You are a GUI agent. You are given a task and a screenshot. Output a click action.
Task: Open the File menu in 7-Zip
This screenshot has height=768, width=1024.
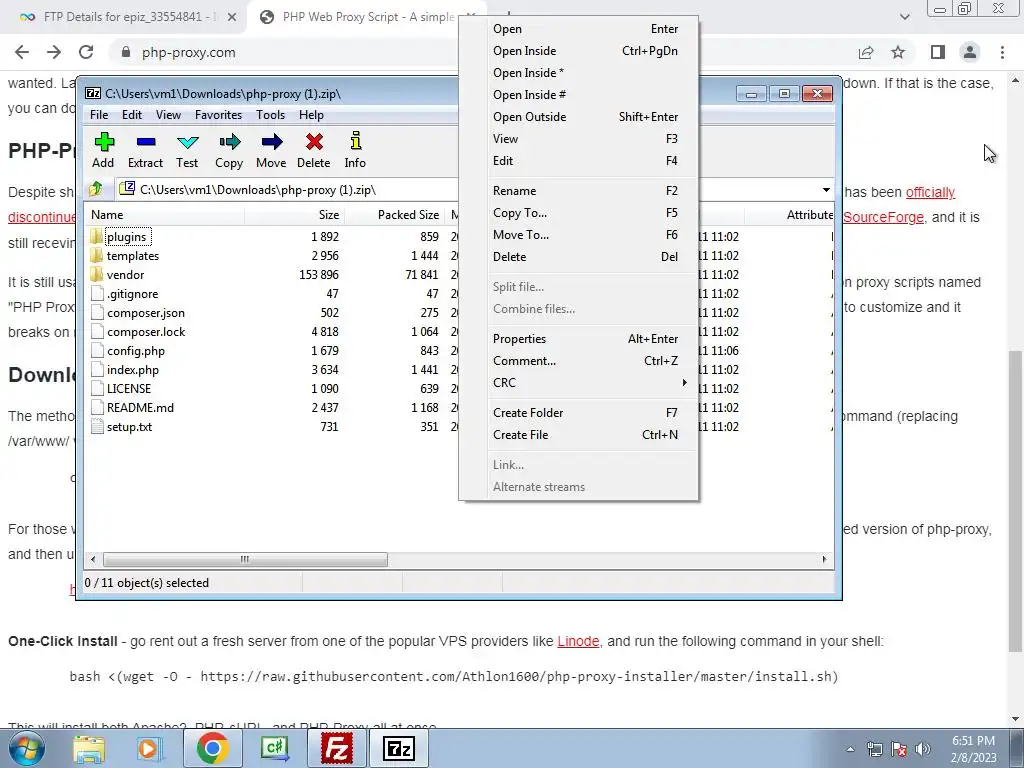(99, 115)
